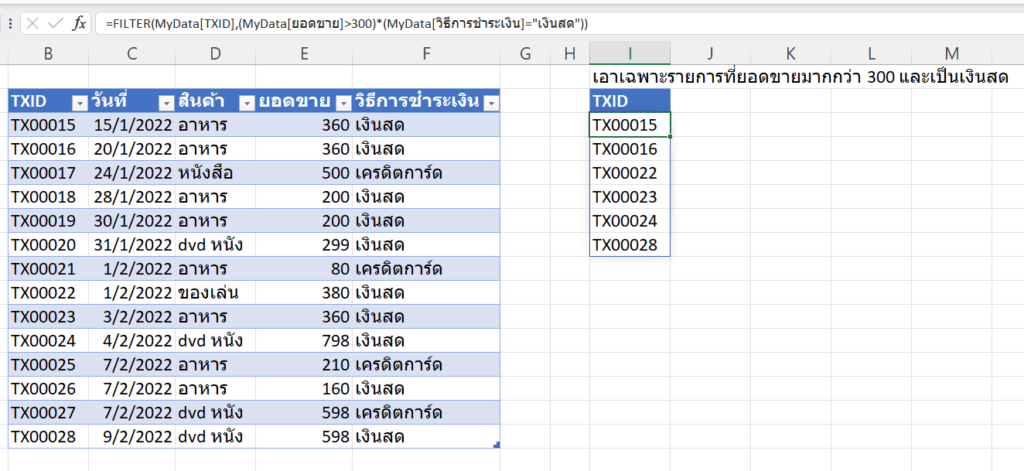Click the vertical dots handle beside formula bar
This screenshot has height=471, width=1024.
(9, 22)
